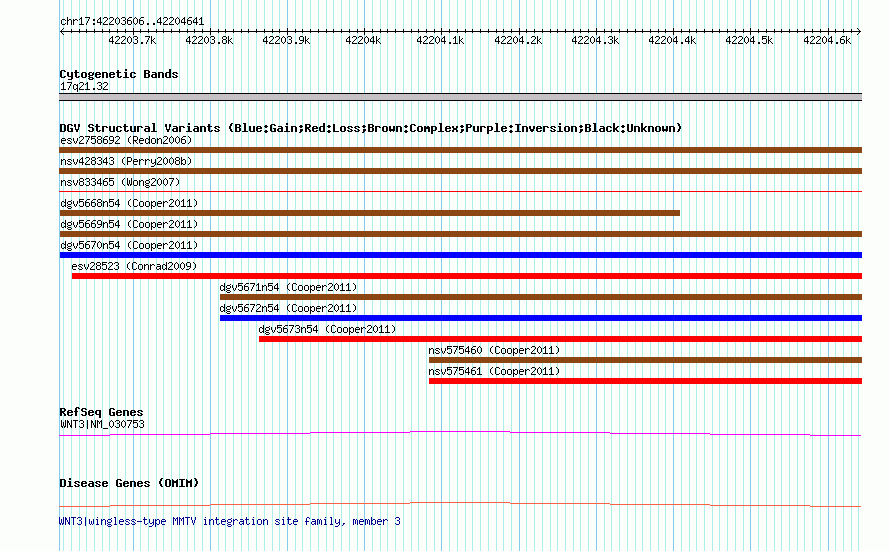Click the 42203.8k ruler tick label

(209, 40)
